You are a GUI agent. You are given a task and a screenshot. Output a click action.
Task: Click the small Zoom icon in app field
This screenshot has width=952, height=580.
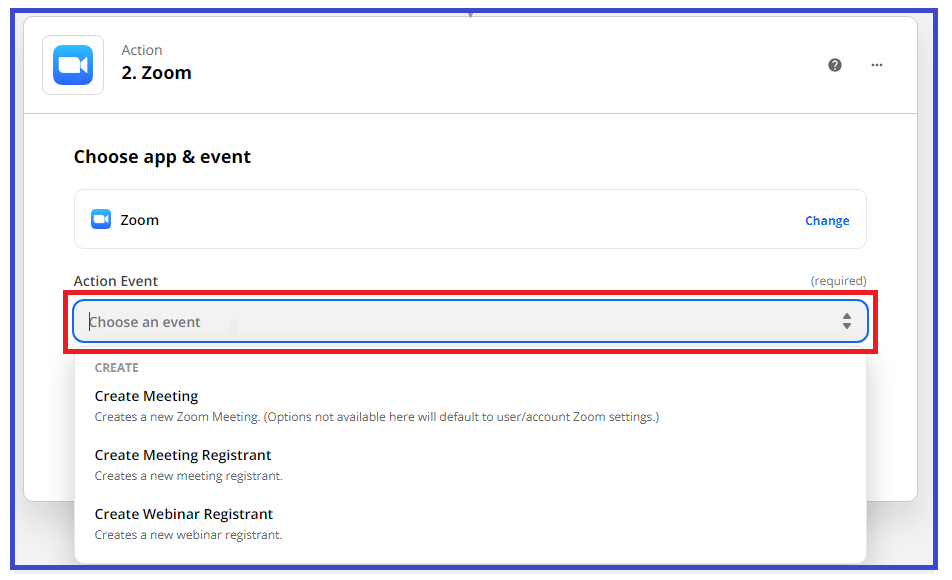point(101,219)
